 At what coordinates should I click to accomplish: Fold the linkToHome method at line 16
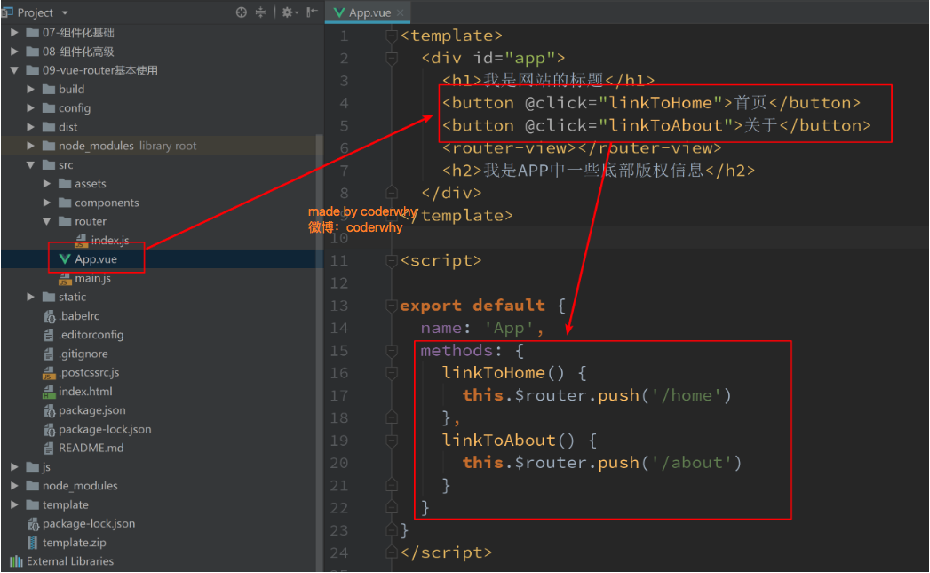tap(391, 373)
